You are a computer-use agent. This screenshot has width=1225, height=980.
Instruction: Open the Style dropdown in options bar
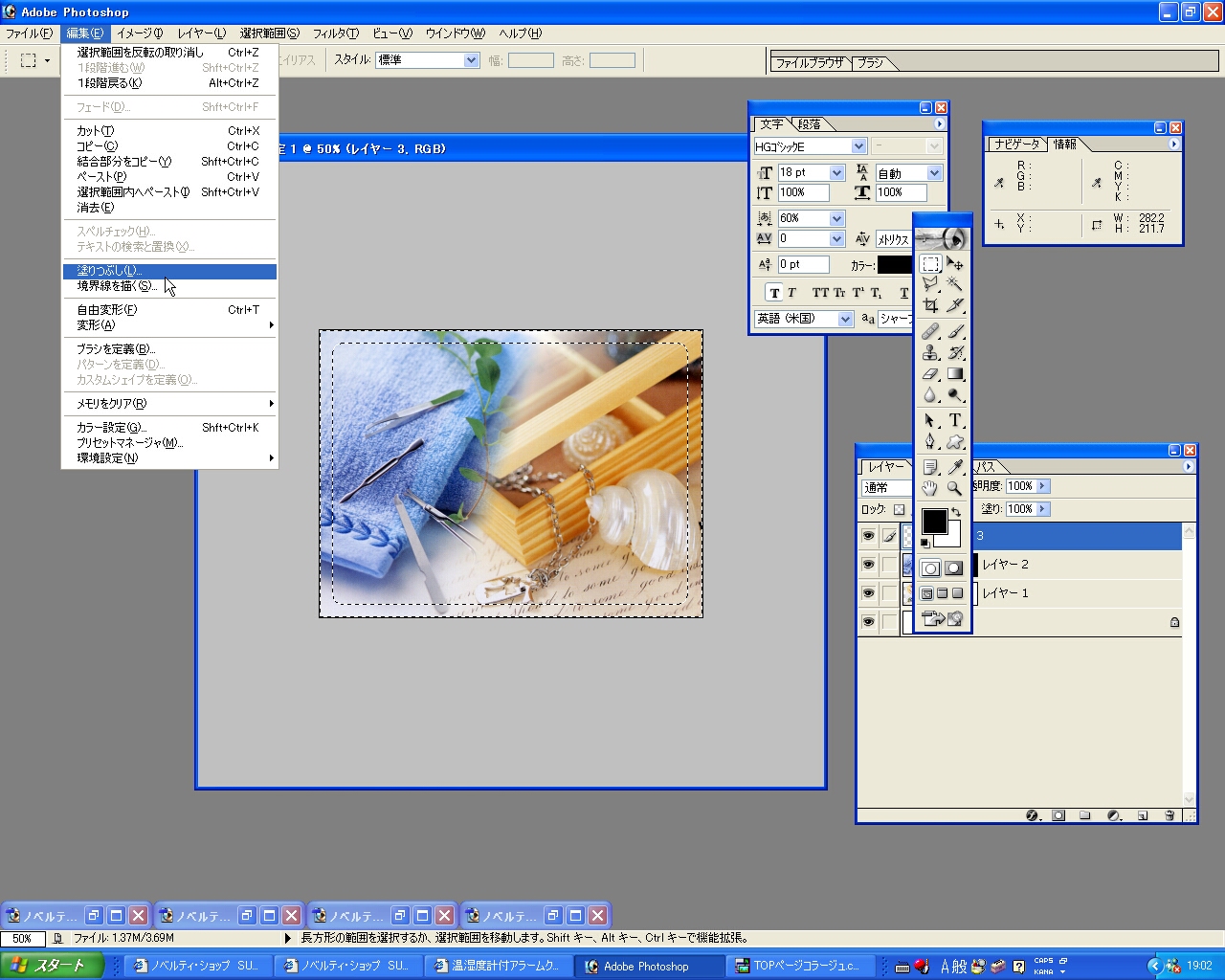pos(471,60)
